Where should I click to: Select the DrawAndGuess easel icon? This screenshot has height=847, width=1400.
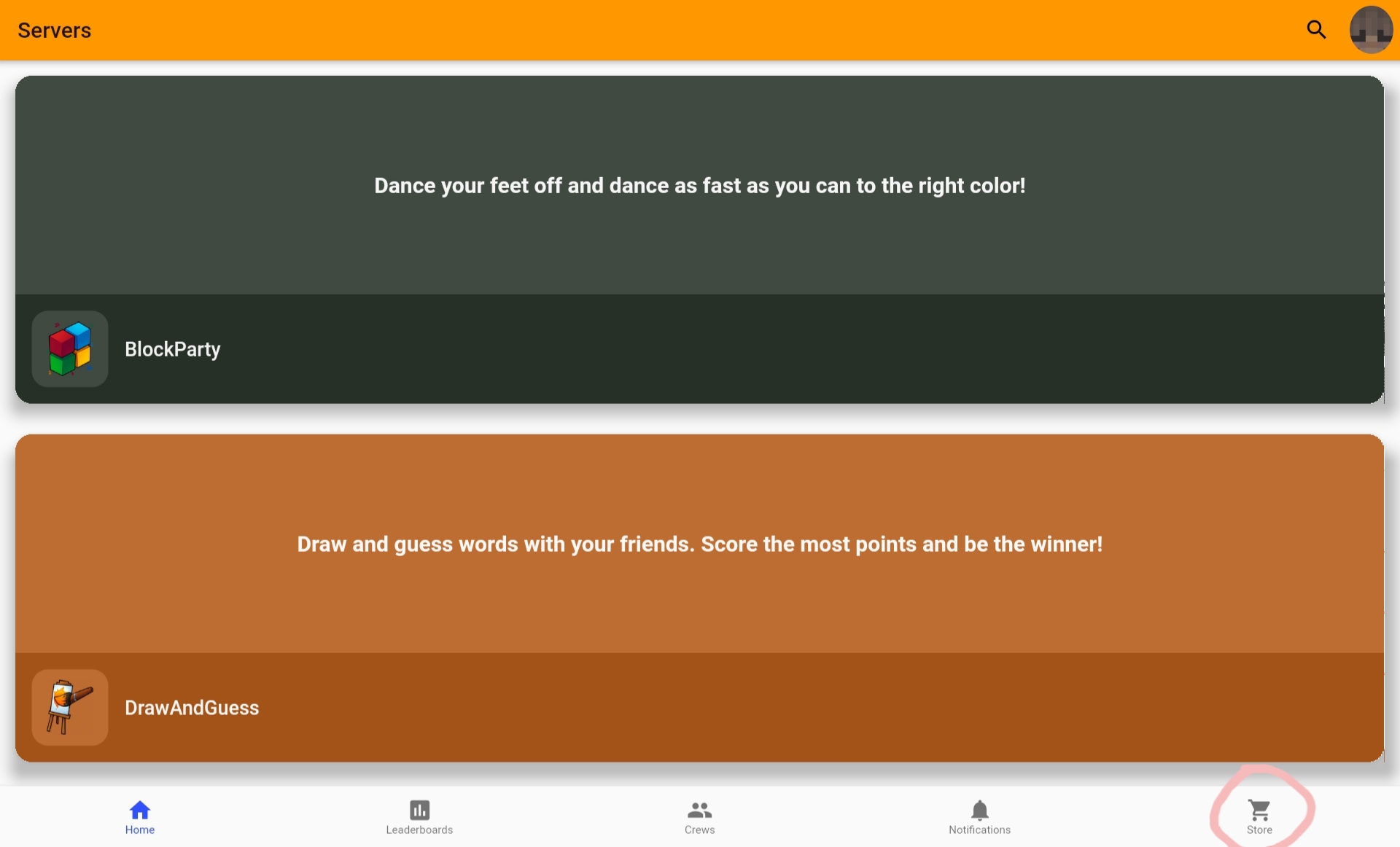click(x=70, y=707)
